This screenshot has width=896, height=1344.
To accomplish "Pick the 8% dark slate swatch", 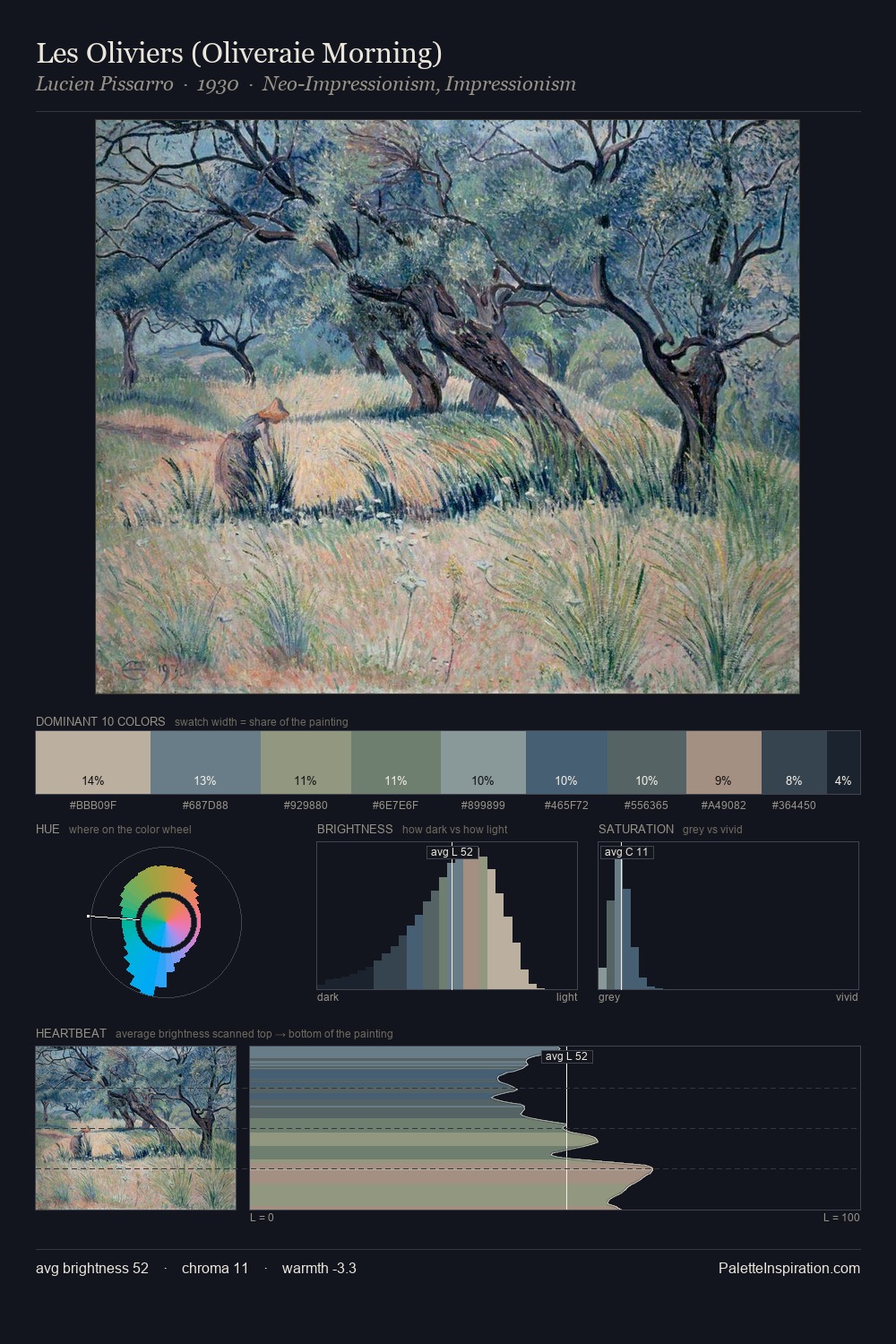I will click(794, 762).
